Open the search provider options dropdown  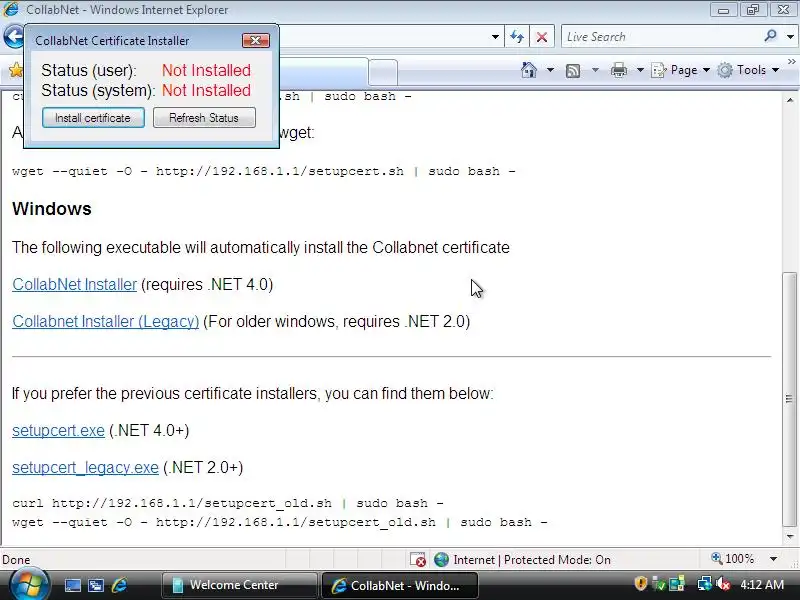point(790,37)
